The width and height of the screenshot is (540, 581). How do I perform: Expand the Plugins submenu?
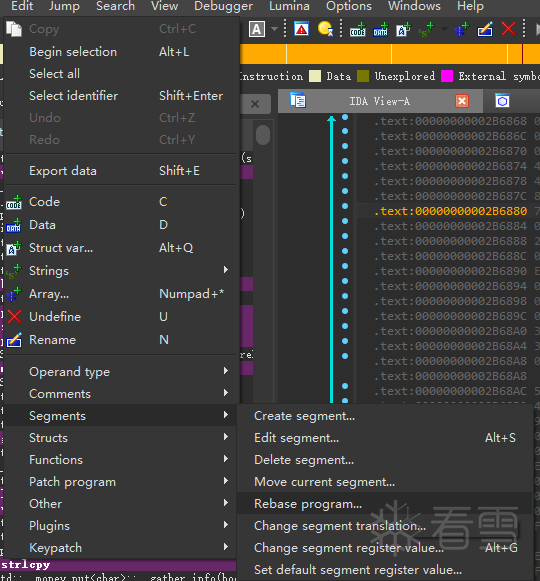pyautogui.click(x=121, y=526)
